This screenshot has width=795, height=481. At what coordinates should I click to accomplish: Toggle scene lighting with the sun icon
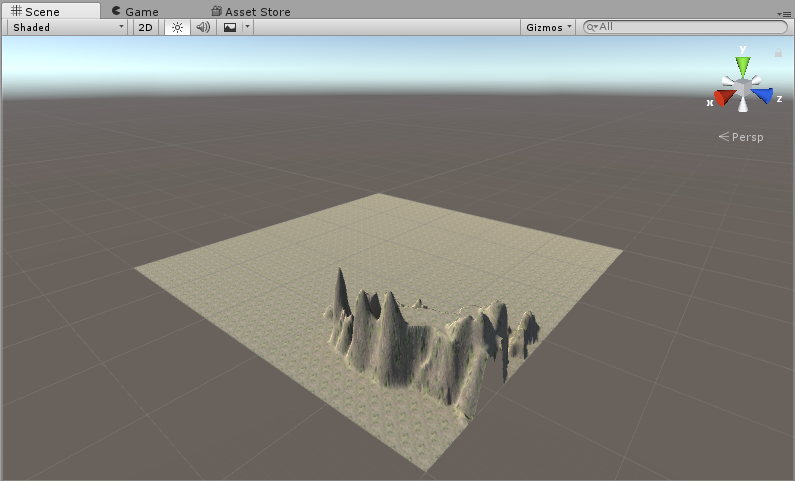click(x=177, y=27)
